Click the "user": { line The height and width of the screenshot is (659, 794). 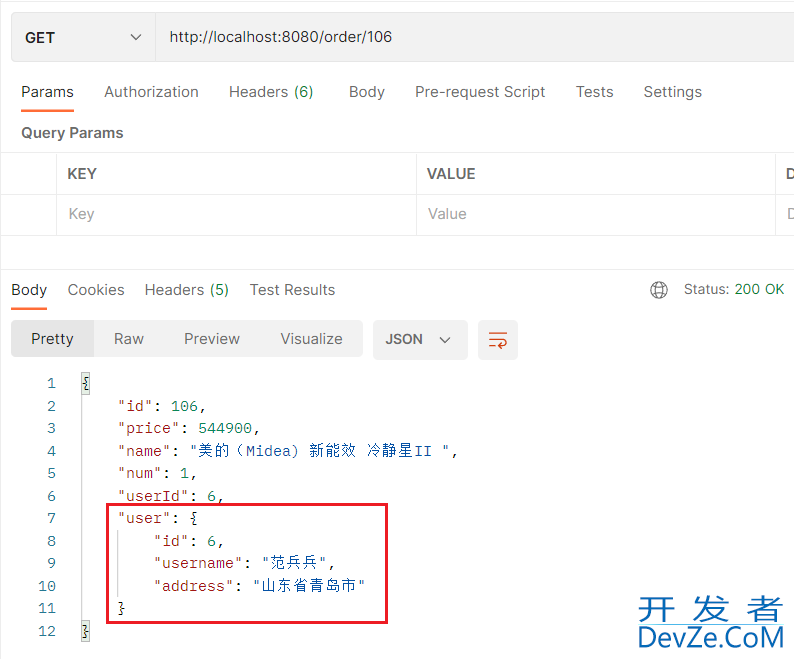coord(157,518)
